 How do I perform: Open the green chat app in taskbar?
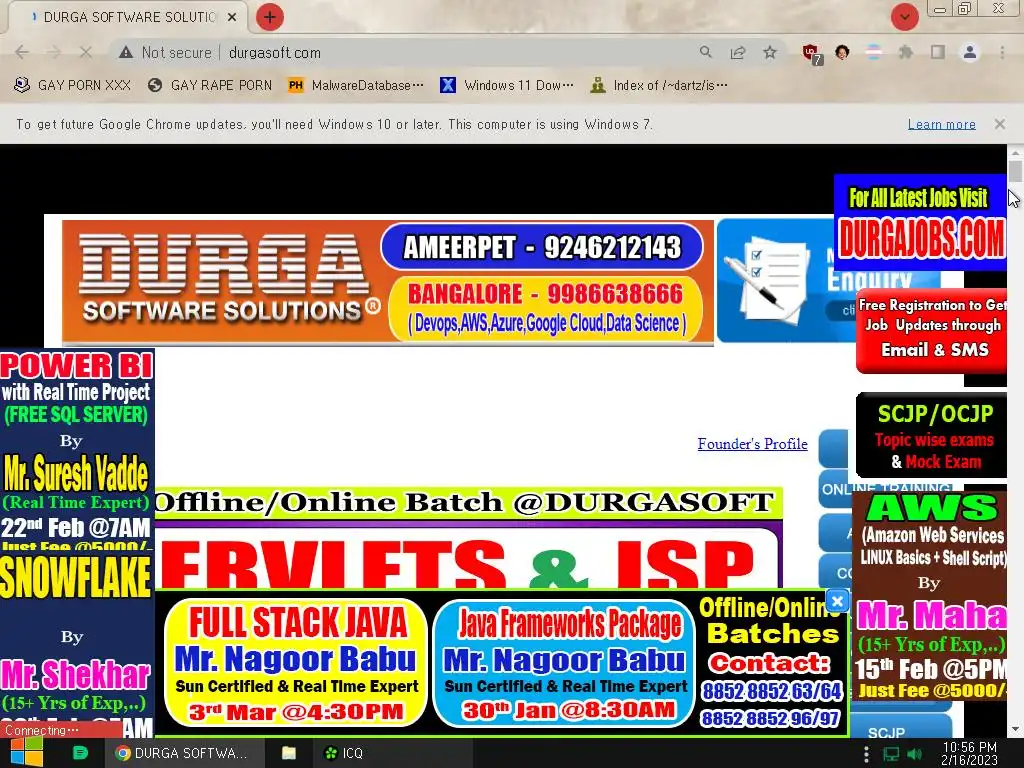point(80,753)
